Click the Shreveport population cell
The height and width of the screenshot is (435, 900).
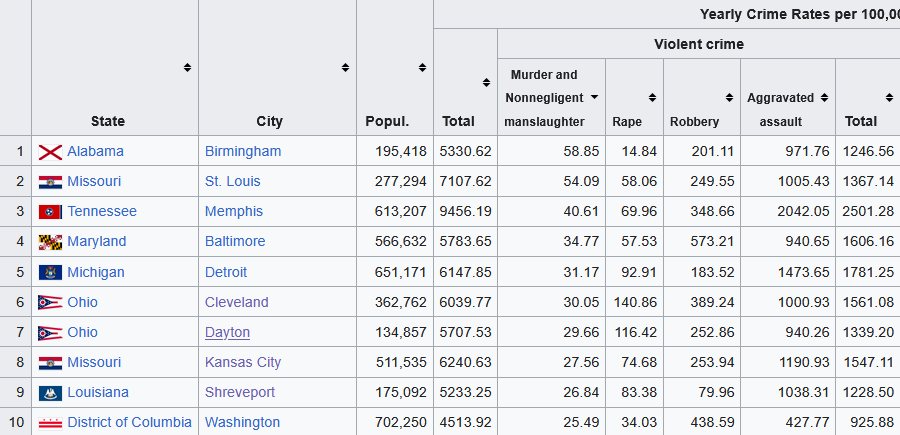[x=398, y=392]
